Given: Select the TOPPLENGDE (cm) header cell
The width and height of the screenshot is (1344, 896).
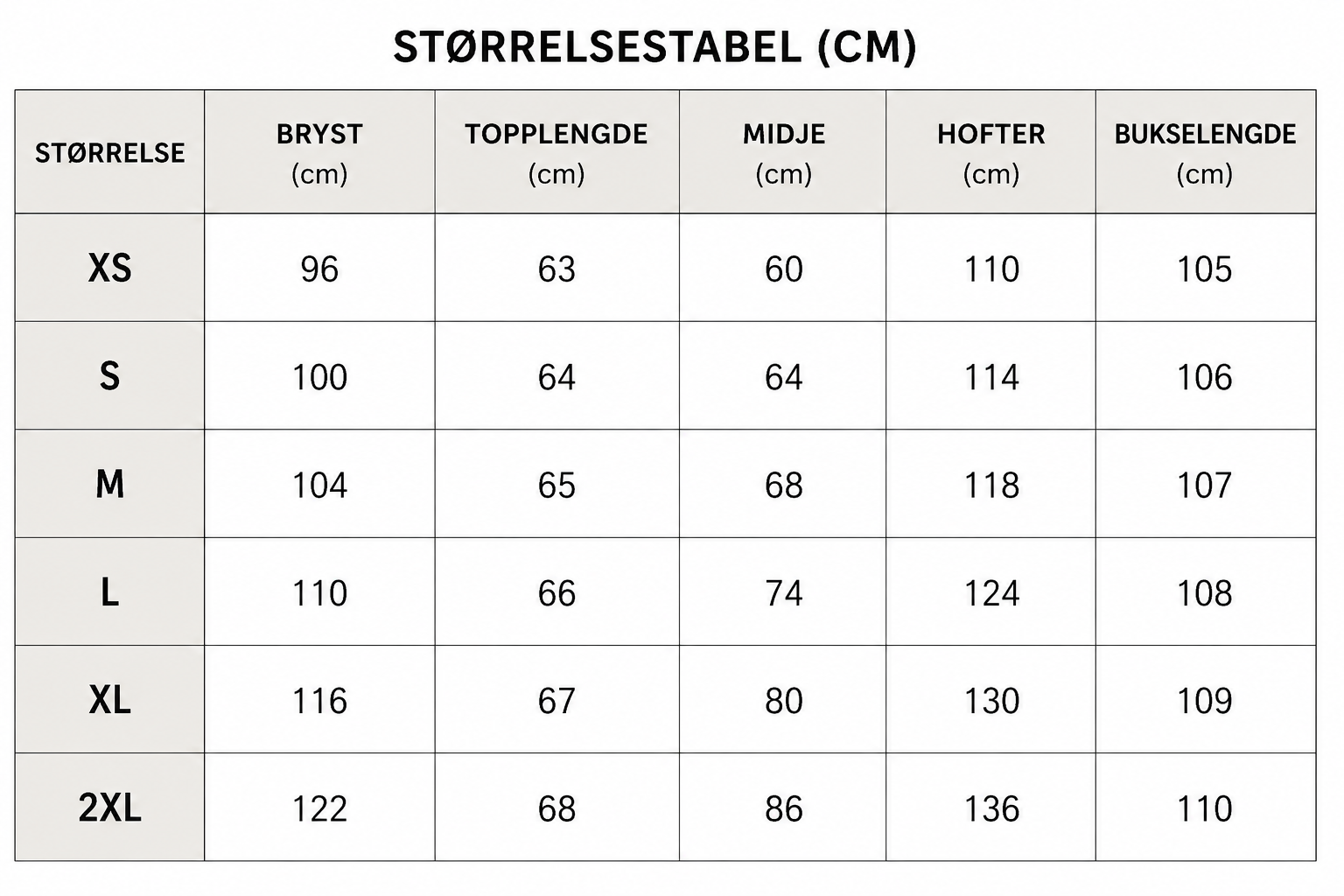Looking at the screenshot, I should [556, 153].
